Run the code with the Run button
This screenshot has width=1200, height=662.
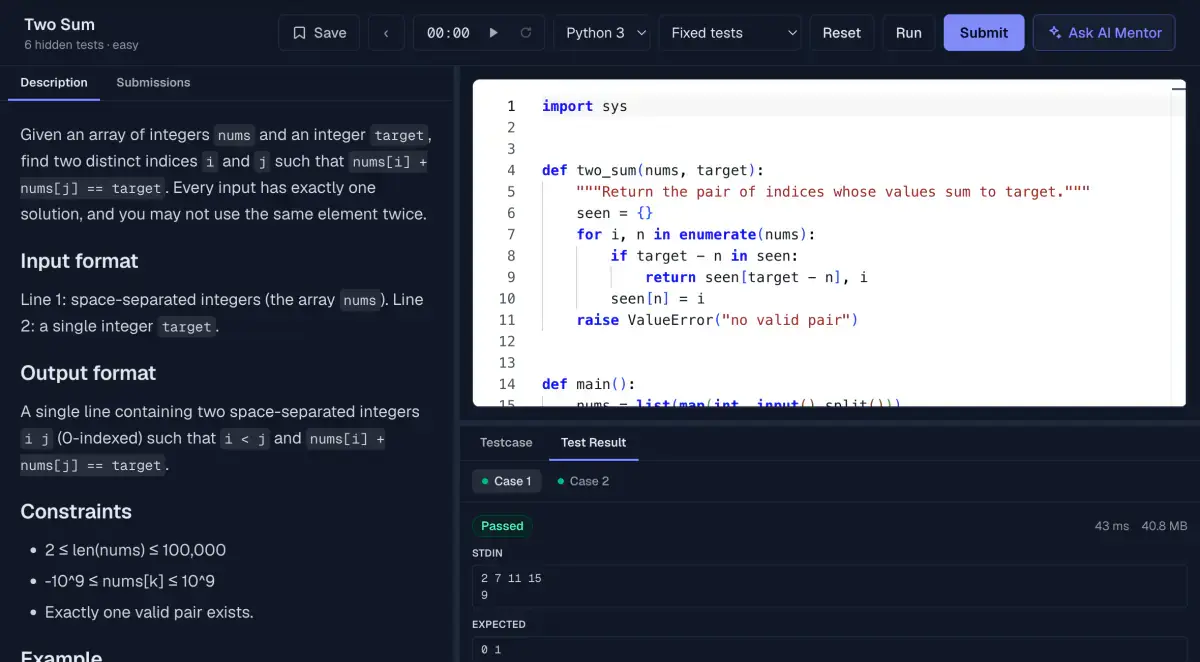point(909,33)
